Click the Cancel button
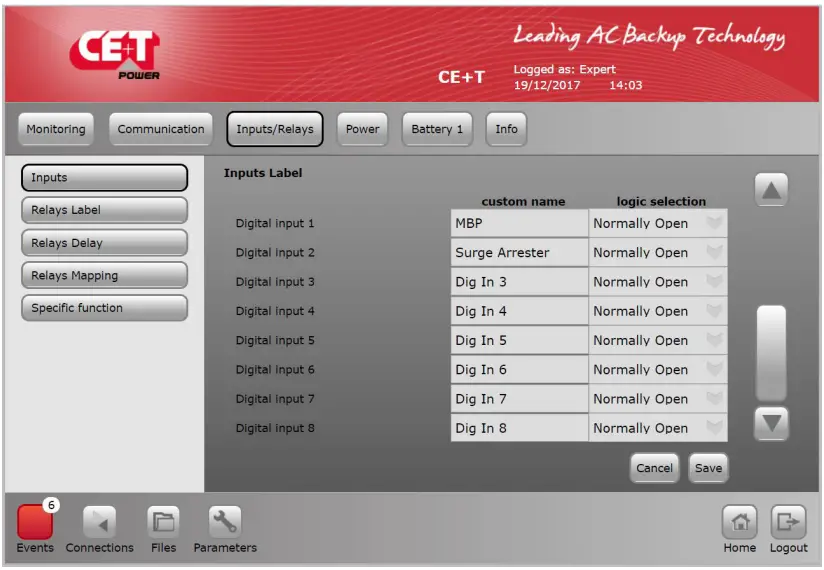 654,468
